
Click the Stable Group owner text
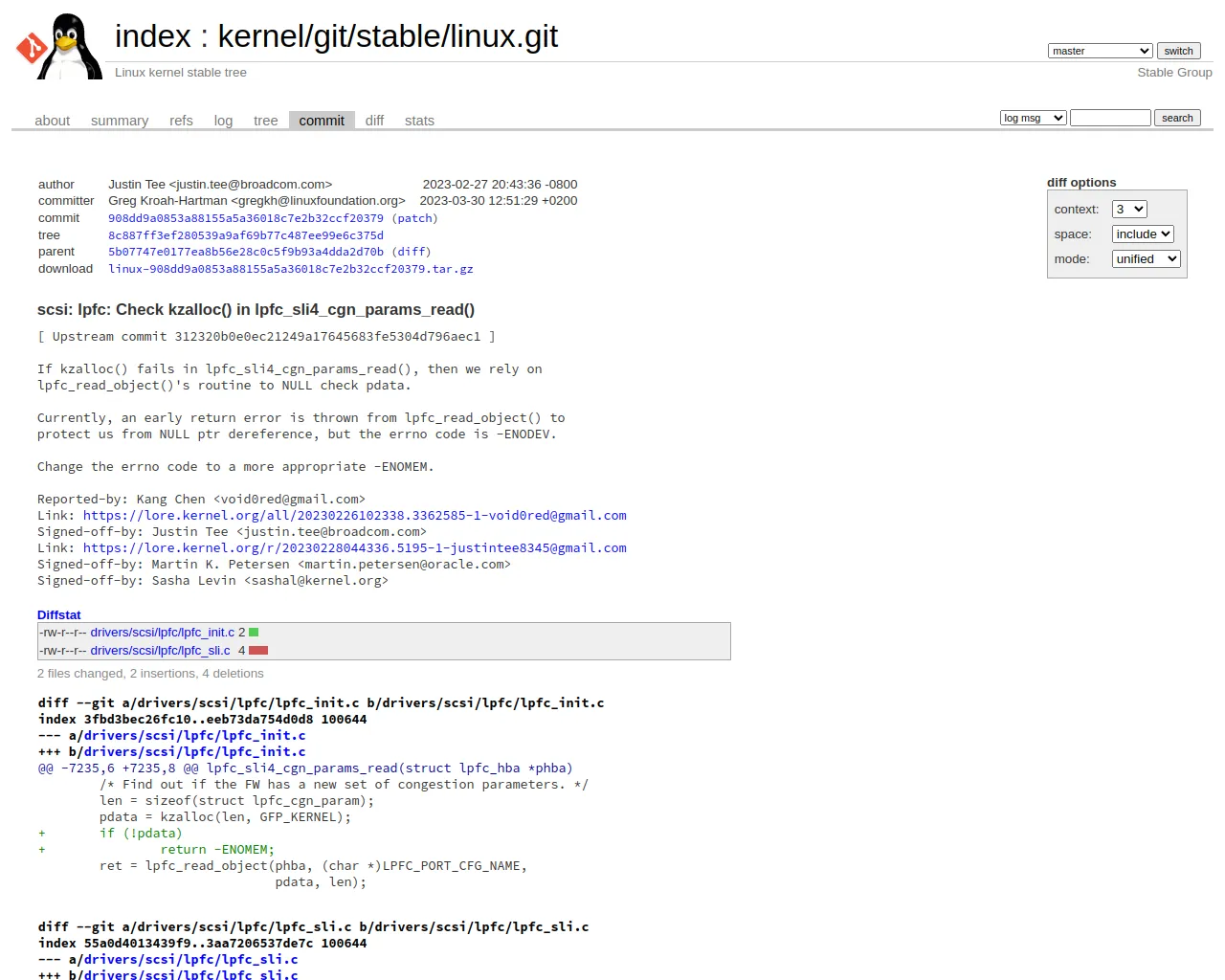1174,73
